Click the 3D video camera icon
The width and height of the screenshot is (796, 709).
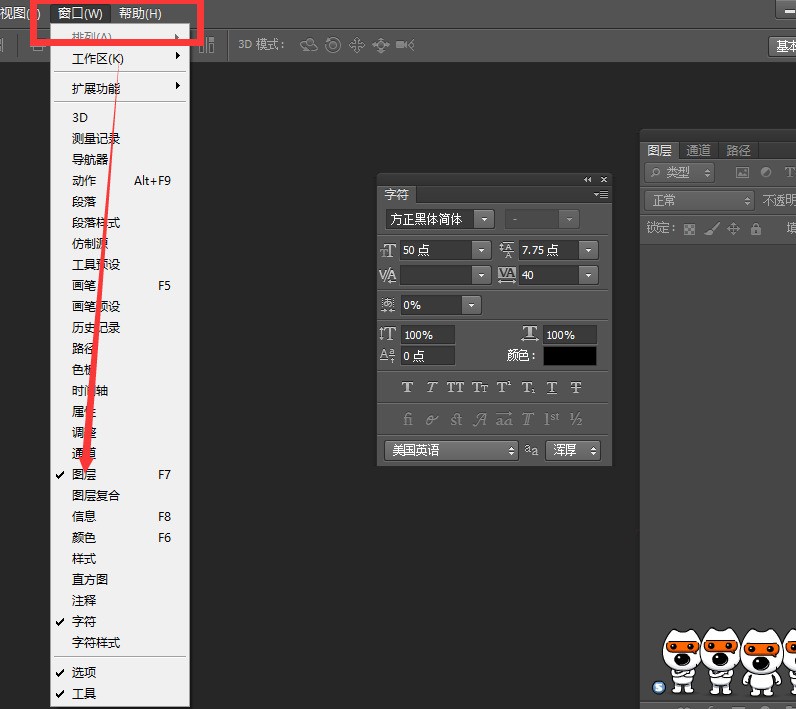(405, 45)
